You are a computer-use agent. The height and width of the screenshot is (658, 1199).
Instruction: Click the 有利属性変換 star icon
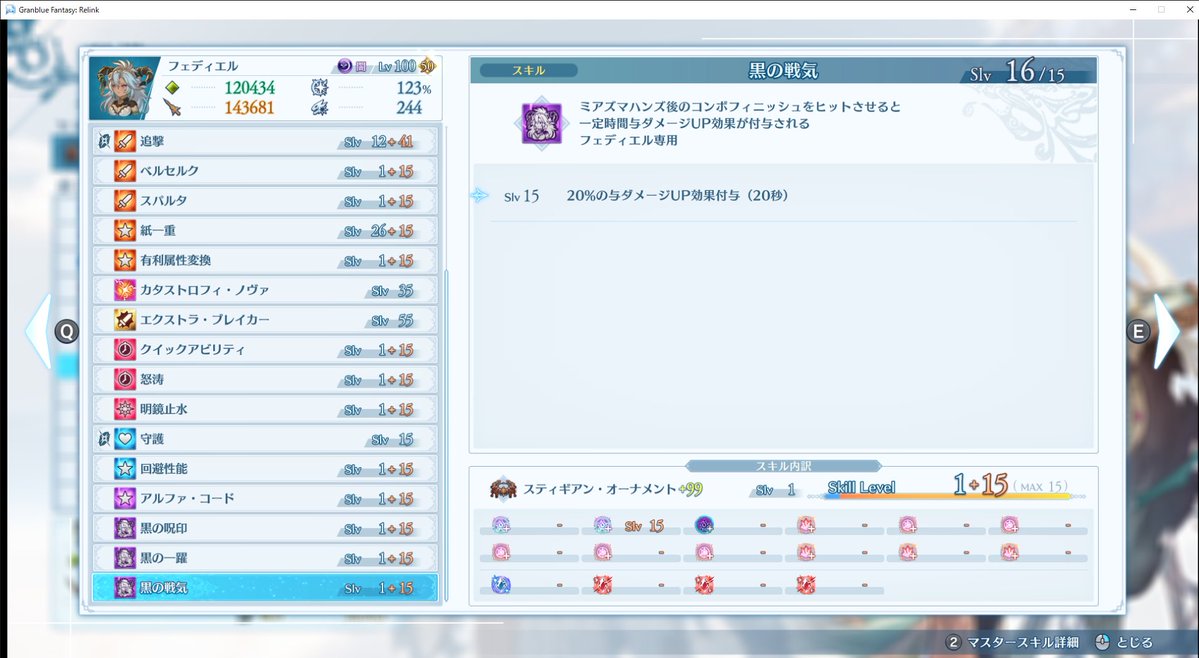pos(125,261)
